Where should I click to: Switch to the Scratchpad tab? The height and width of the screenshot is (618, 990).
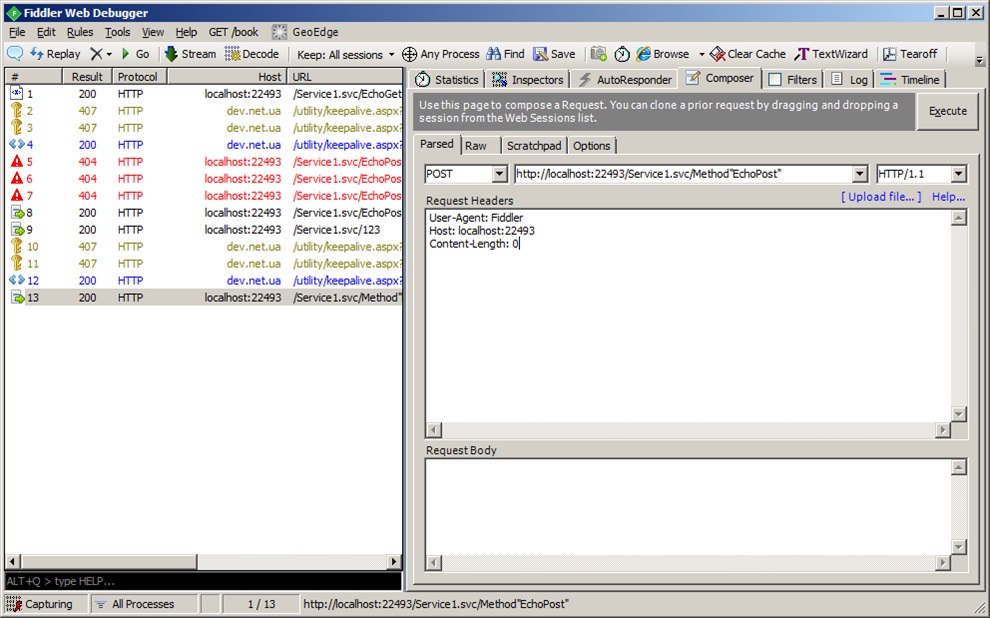534,145
